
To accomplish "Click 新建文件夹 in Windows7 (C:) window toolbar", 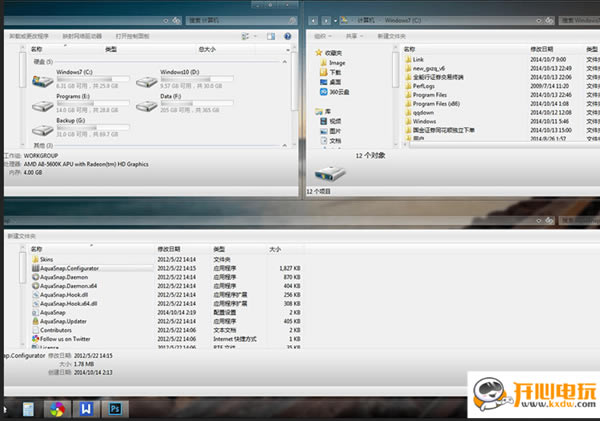I will pyautogui.click(x=391, y=36).
